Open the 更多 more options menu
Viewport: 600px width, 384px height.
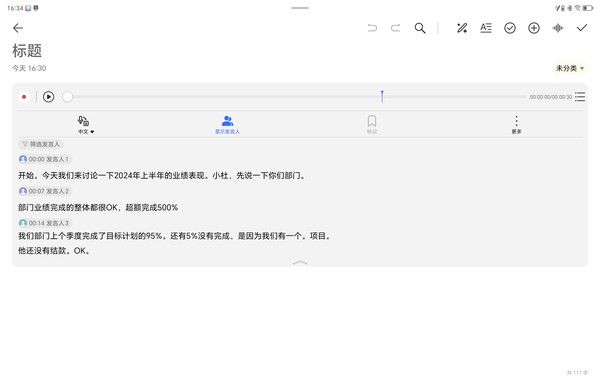point(517,125)
